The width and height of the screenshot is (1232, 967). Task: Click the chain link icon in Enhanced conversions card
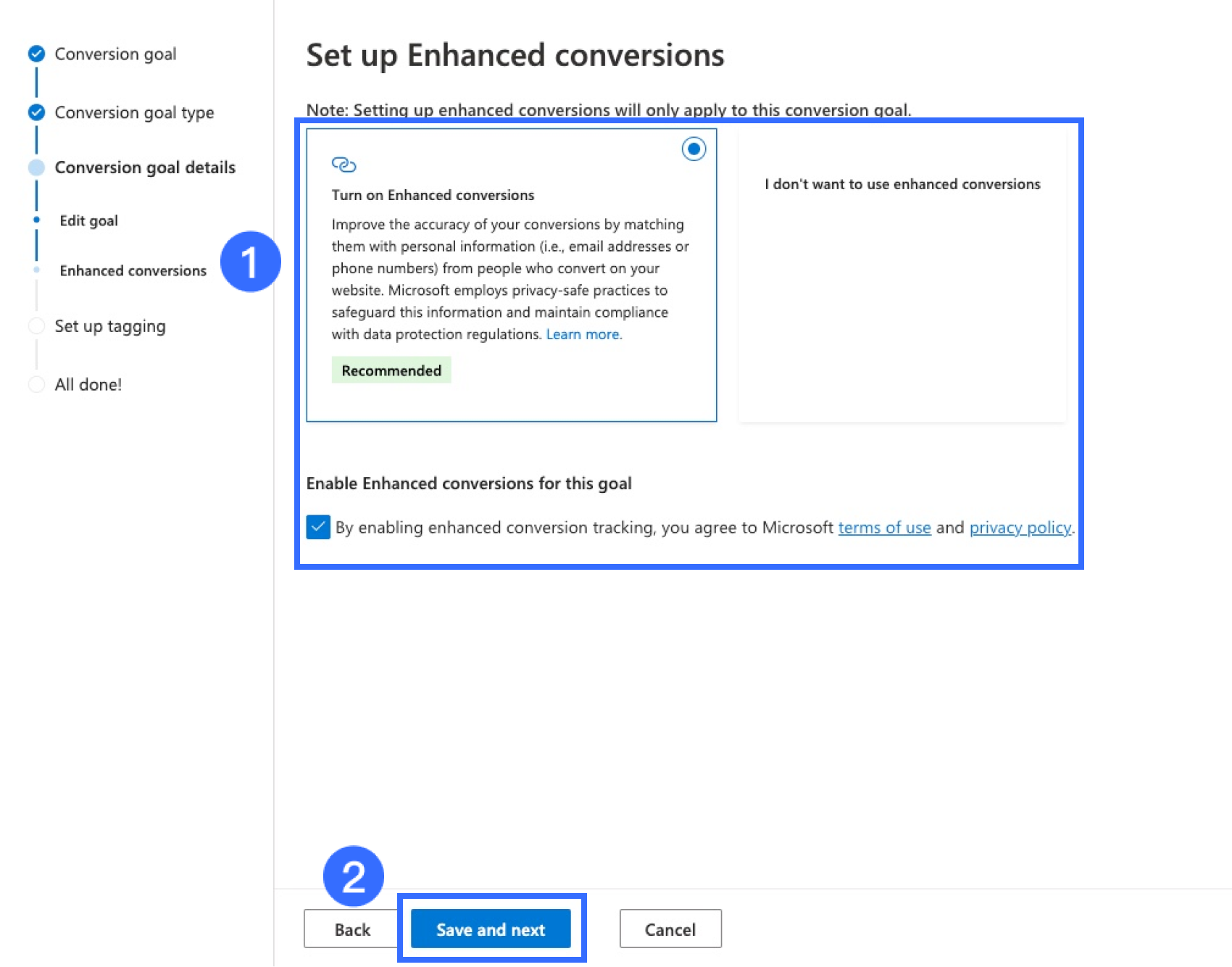(344, 165)
